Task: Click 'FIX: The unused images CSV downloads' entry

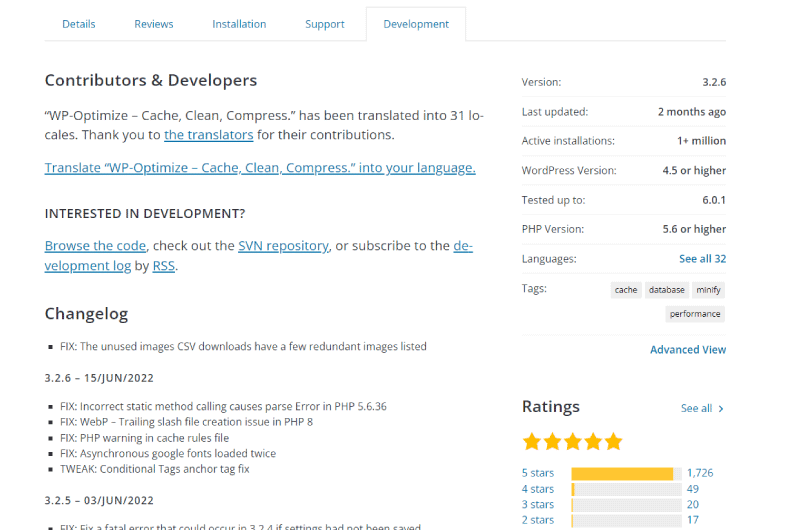Action: click(x=243, y=346)
